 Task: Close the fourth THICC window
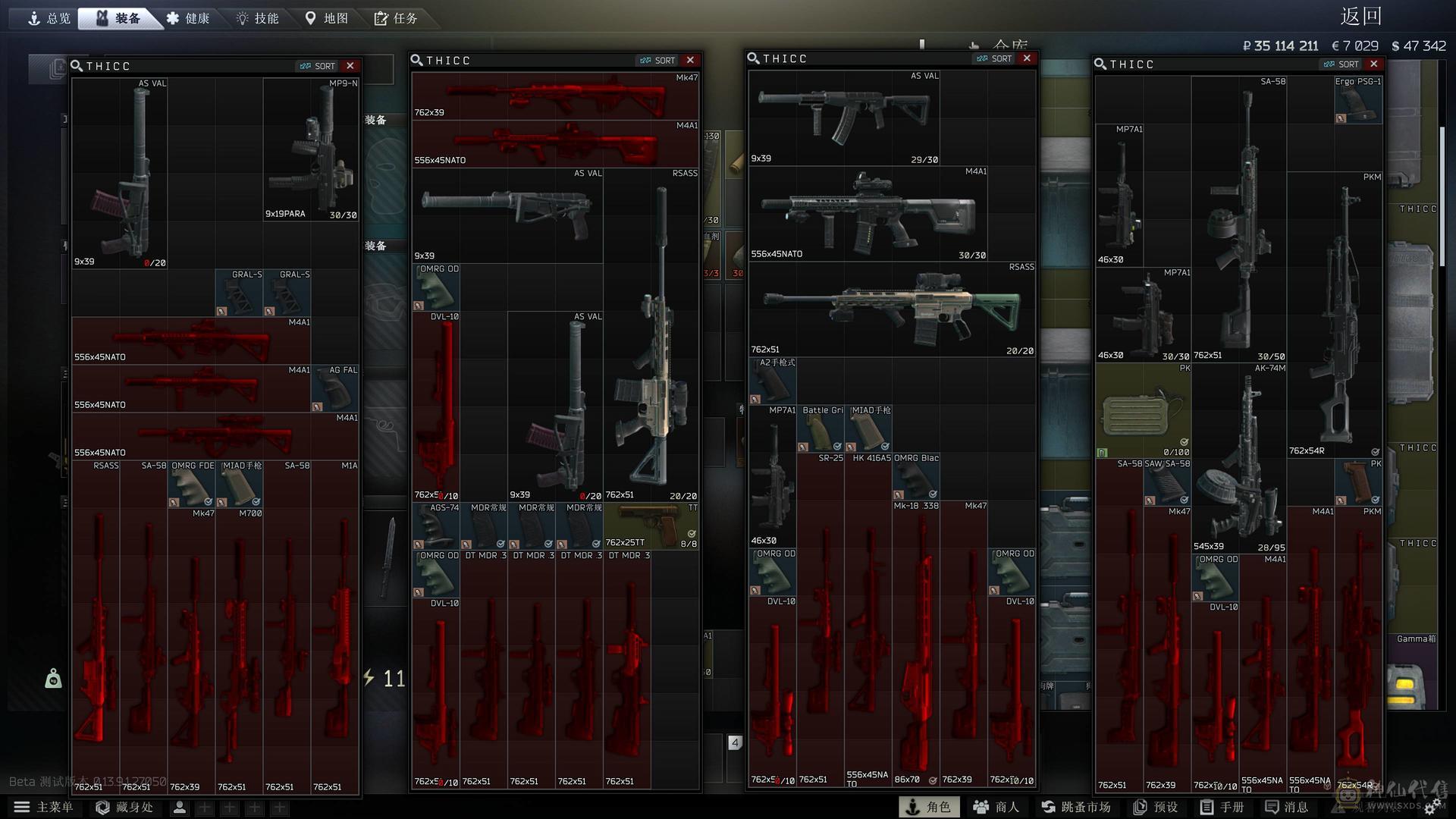point(1374,64)
